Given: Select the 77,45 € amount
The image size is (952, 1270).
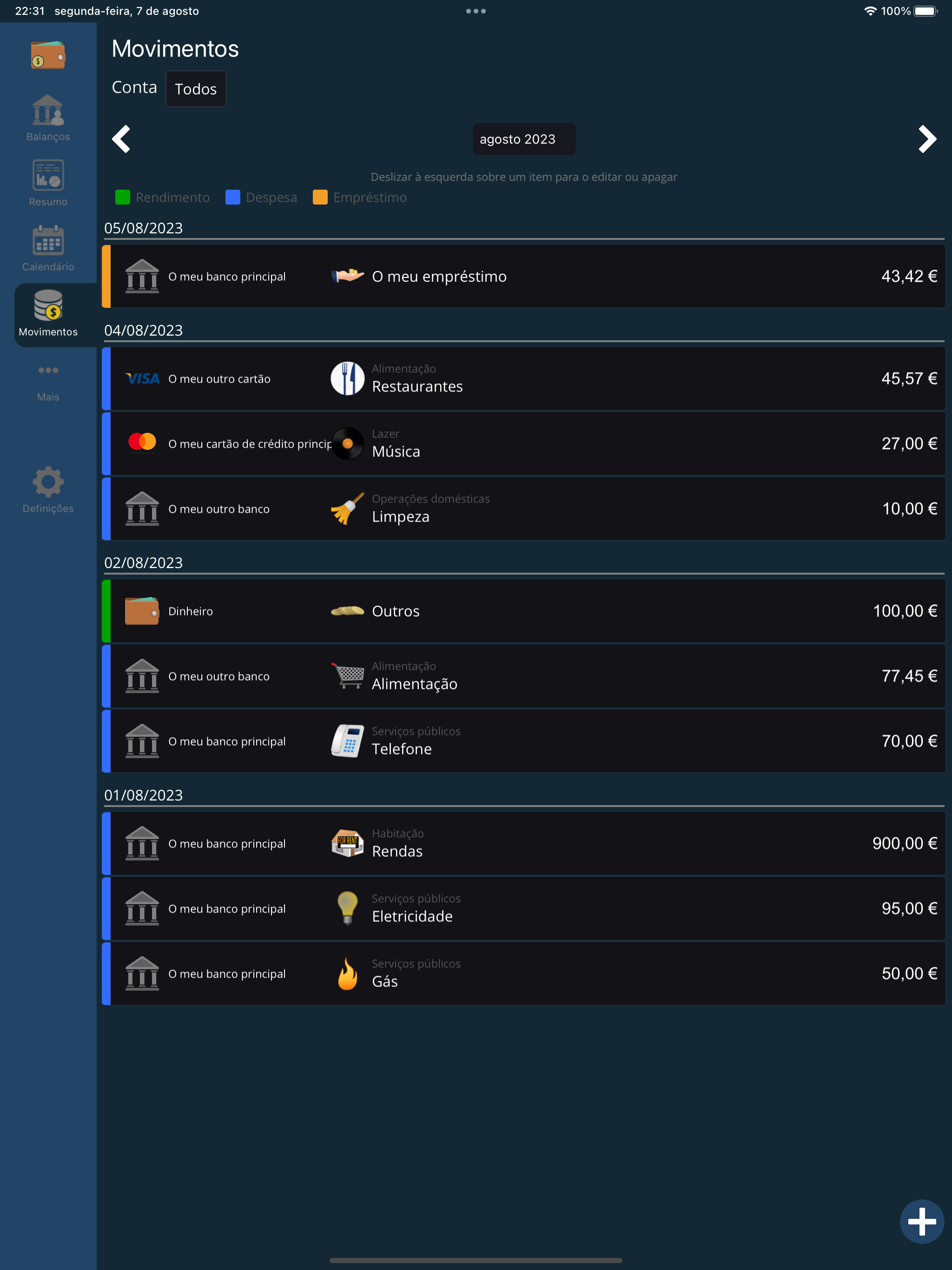Looking at the screenshot, I should 909,676.
